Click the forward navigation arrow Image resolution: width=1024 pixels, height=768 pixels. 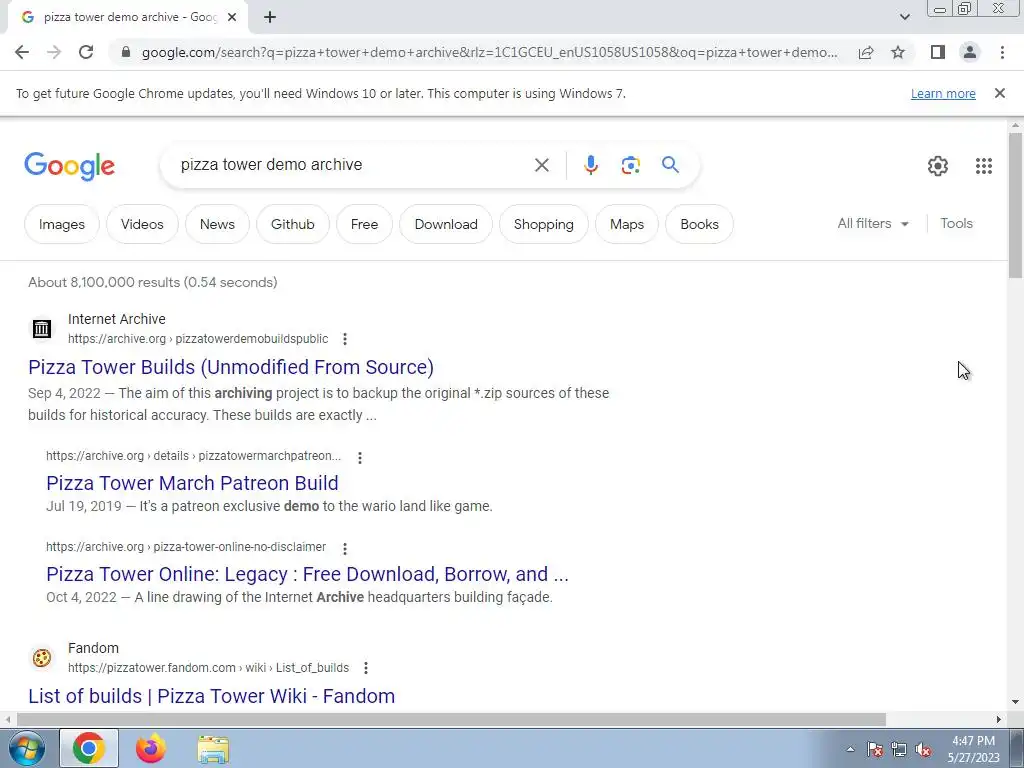[x=54, y=52]
